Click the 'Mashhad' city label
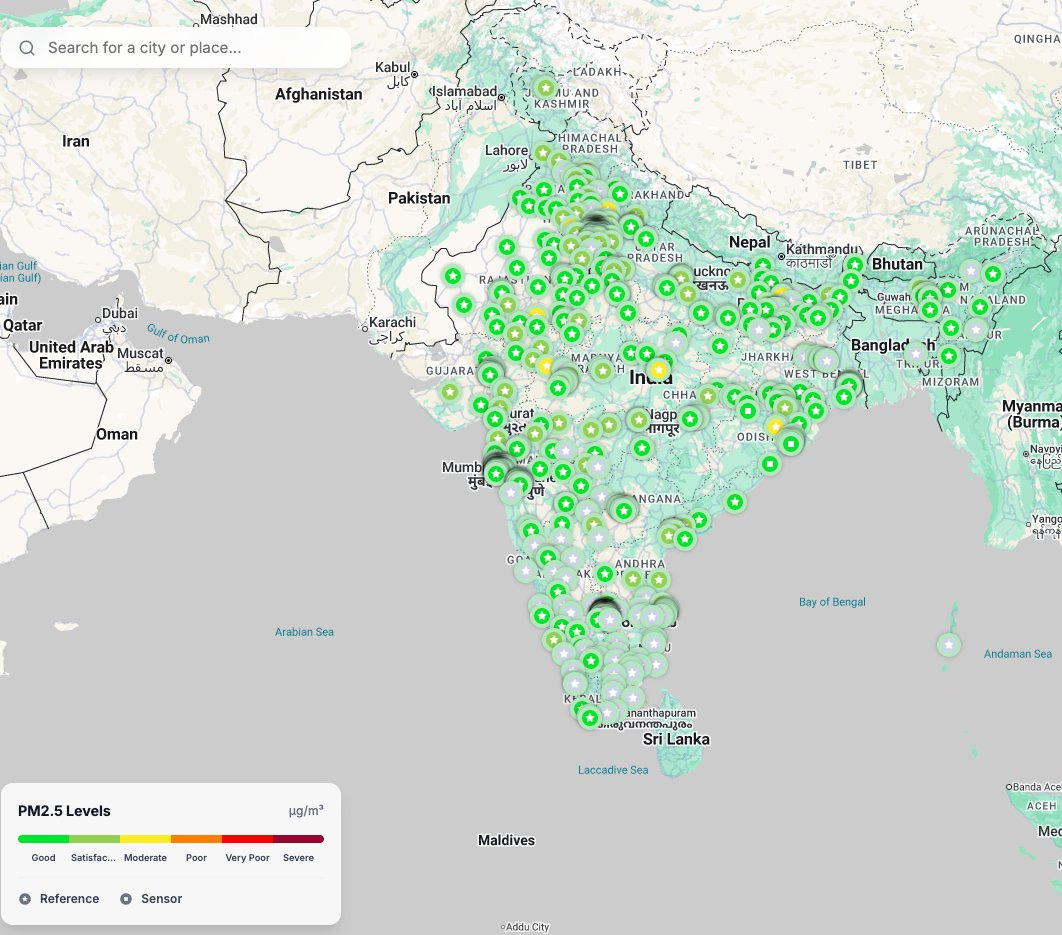Viewport: 1062px width, 935px height. tap(229, 19)
